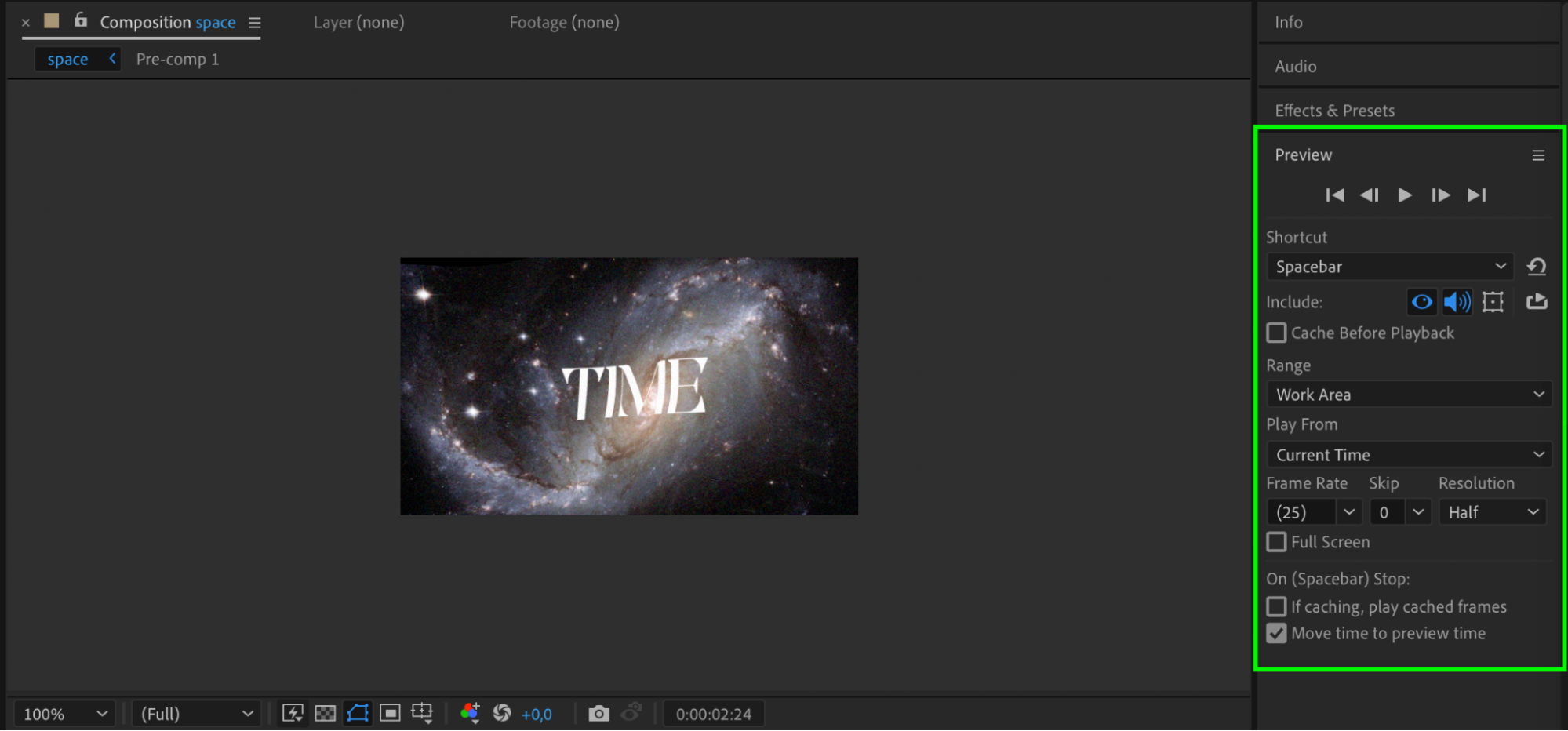Open the Work Area range dropdown
The width and height of the screenshot is (1568, 731).
coord(1410,395)
